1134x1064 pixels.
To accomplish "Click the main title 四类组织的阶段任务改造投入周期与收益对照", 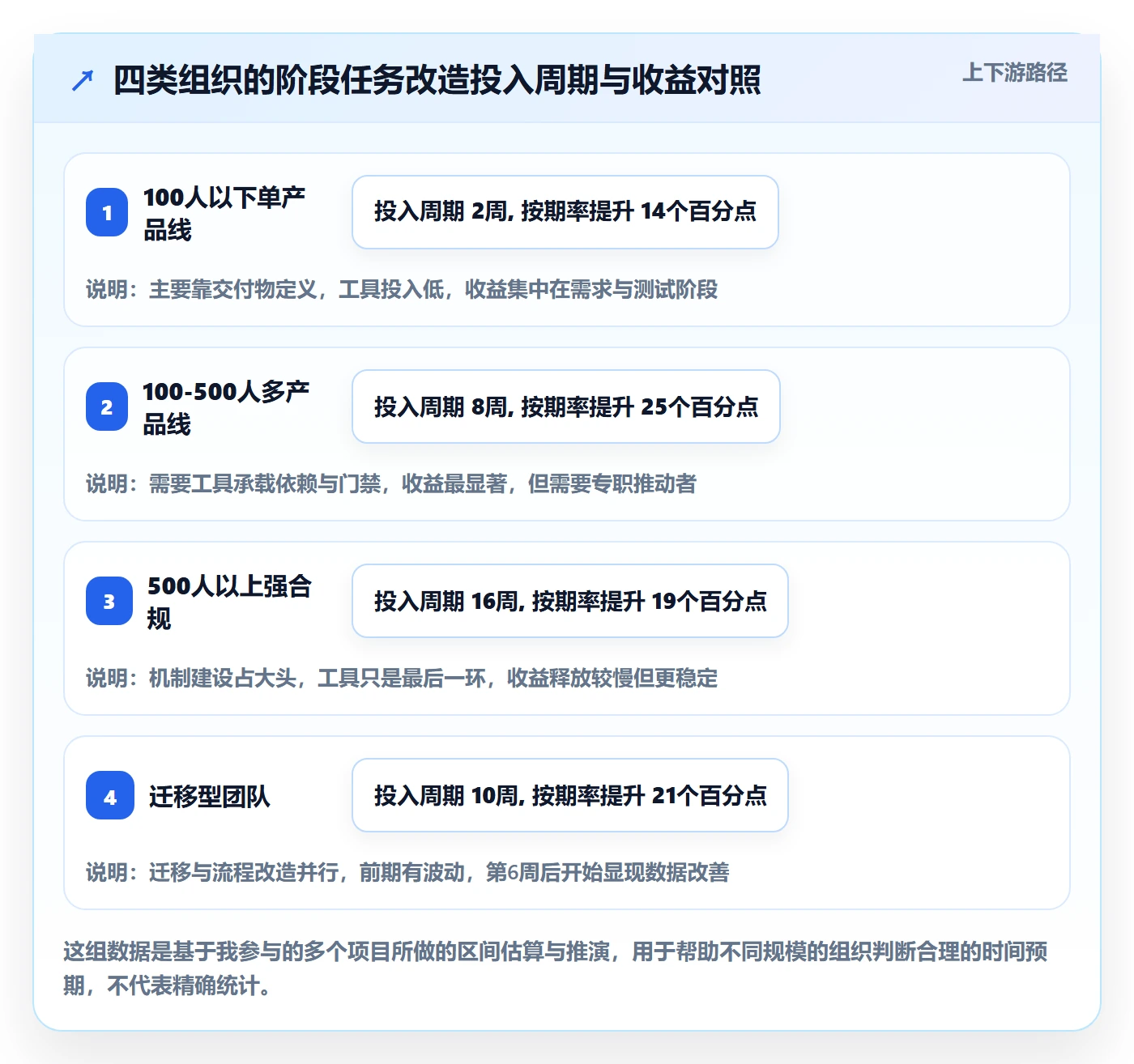I will pos(437,80).
